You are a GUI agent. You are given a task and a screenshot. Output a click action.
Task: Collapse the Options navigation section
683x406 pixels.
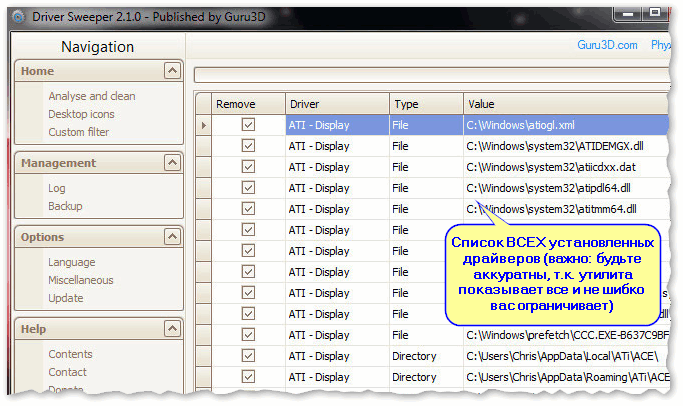tap(172, 237)
